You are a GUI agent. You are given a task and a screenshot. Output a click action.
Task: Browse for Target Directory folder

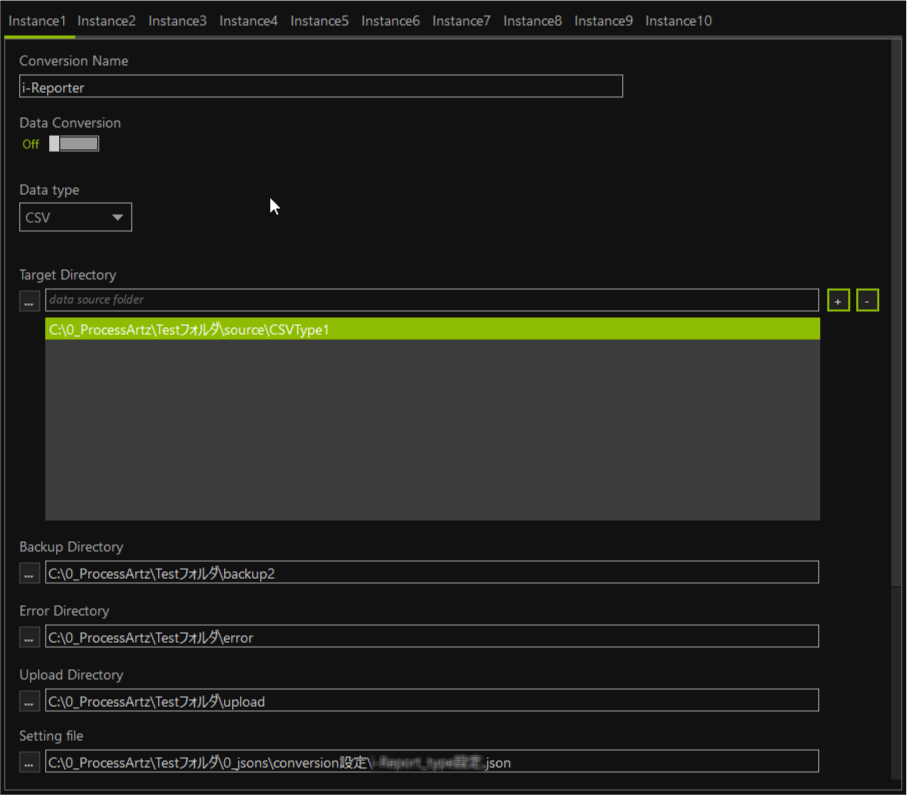(30, 300)
